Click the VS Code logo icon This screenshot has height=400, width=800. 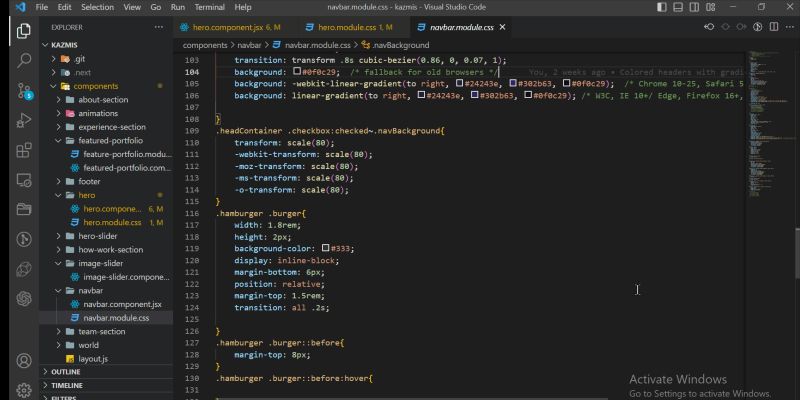pos(20,7)
